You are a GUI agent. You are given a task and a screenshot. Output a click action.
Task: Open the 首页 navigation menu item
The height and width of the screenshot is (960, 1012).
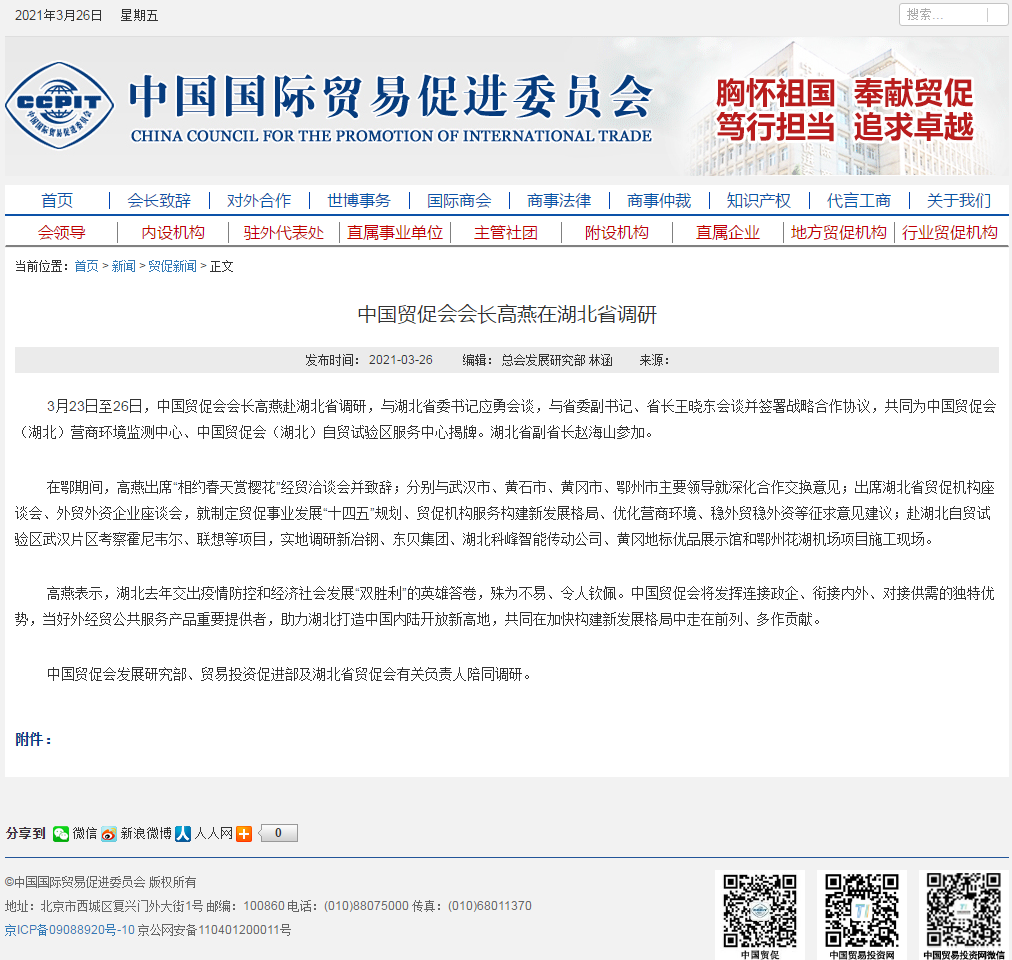pyautogui.click(x=57, y=201)
